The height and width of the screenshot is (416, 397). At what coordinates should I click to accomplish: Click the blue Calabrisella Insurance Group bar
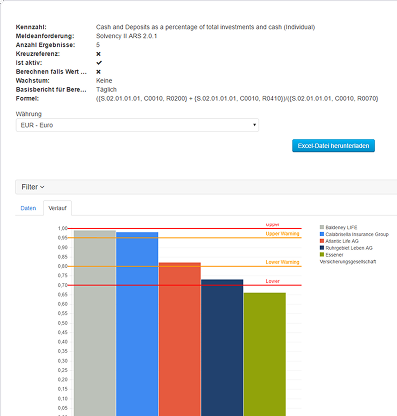137,324
